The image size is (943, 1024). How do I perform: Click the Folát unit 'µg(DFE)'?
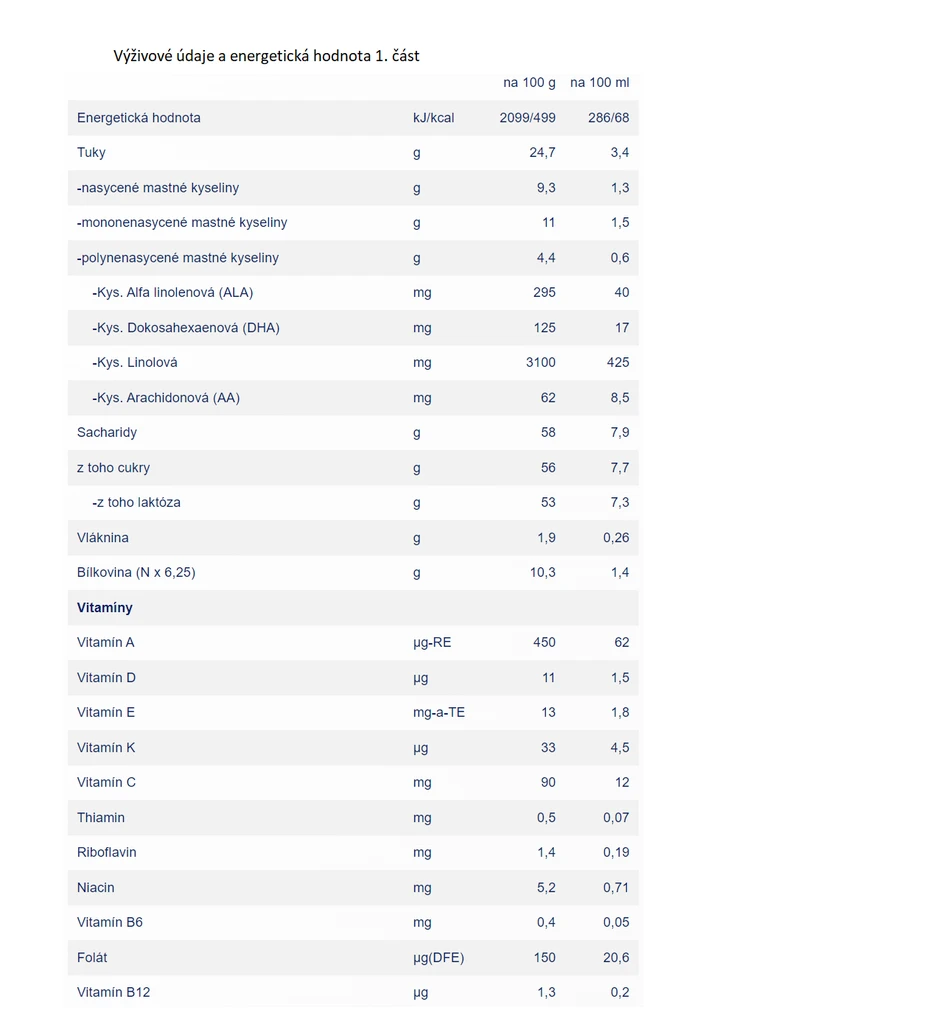(x=438, y=958)
